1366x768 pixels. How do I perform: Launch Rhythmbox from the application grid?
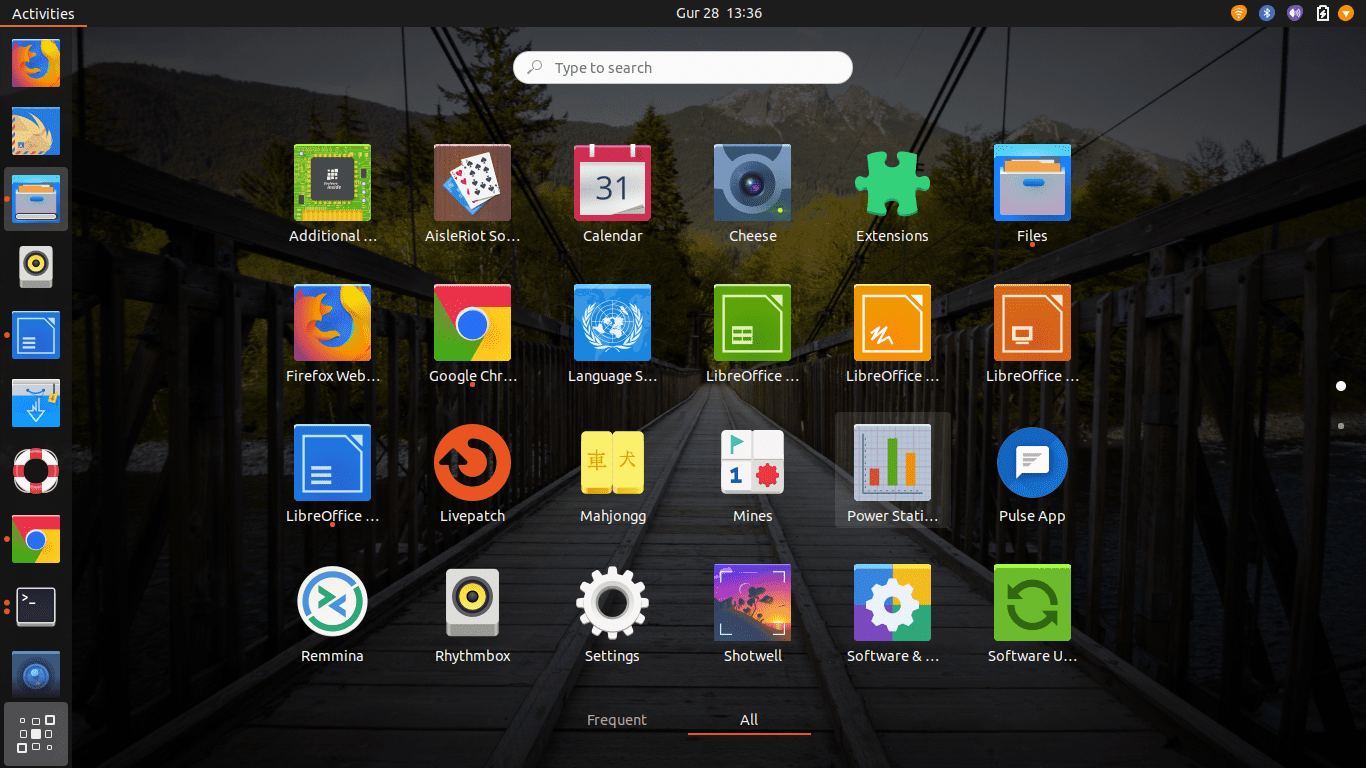click(x=472, y=603)
